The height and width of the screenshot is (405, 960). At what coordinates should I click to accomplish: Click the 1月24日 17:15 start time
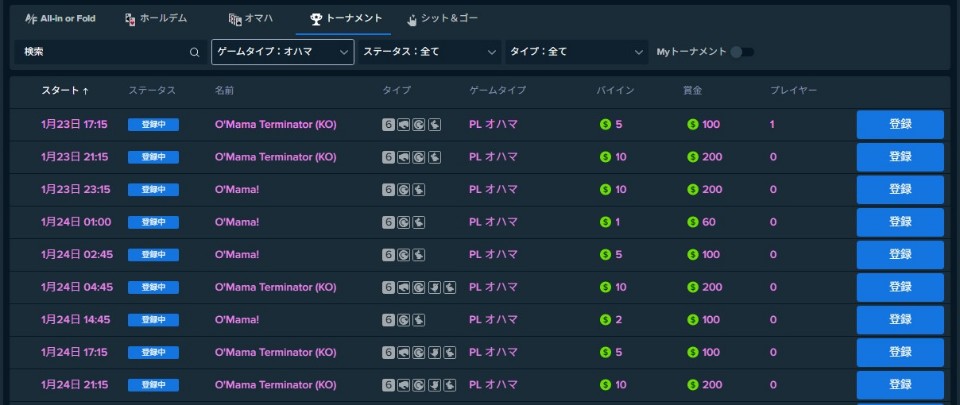(74, 352)
